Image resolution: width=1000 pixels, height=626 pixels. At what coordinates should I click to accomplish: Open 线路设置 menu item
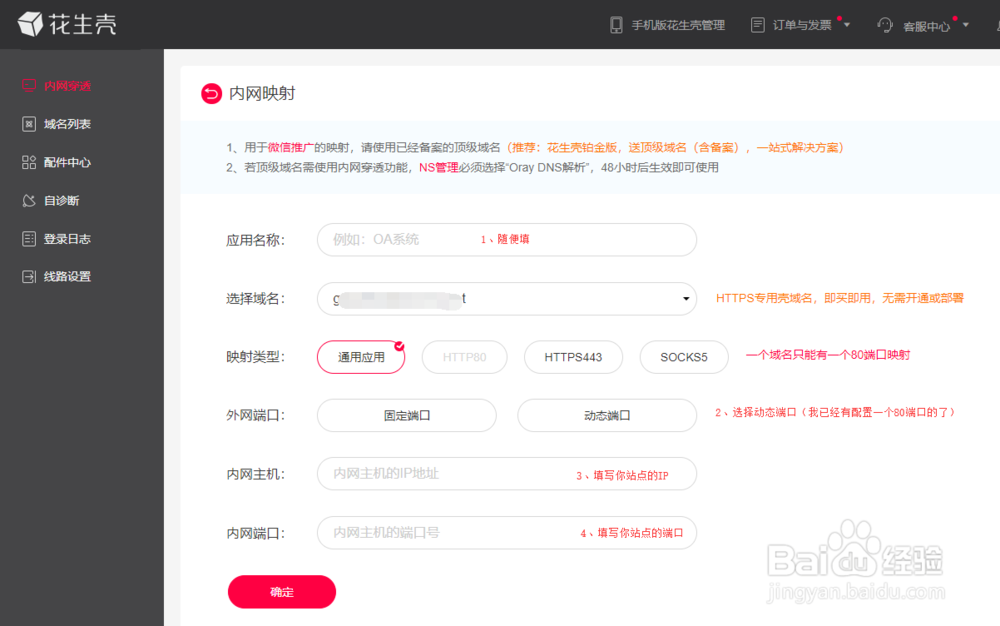coord(68,277)
